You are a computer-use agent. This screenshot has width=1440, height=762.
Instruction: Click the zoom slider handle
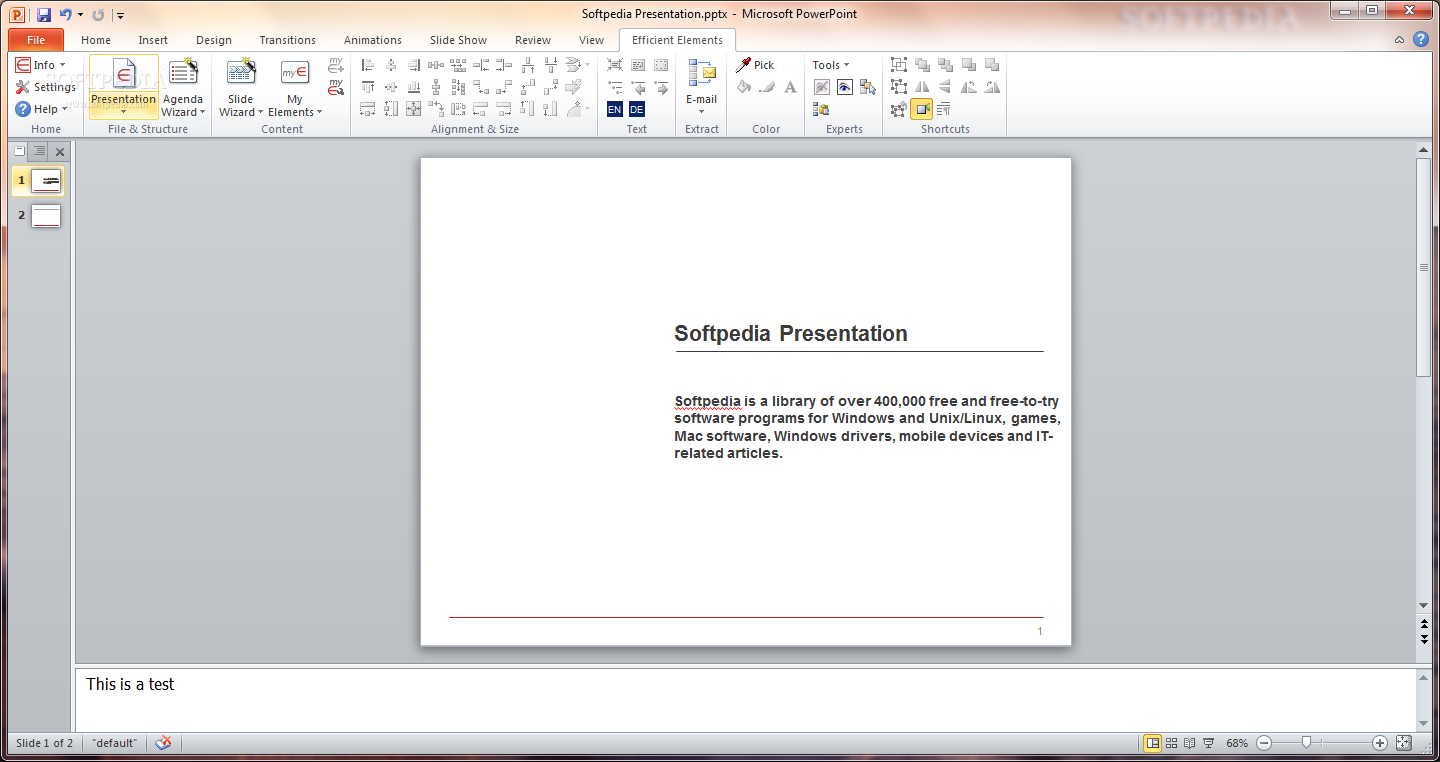pos(1306,743)
